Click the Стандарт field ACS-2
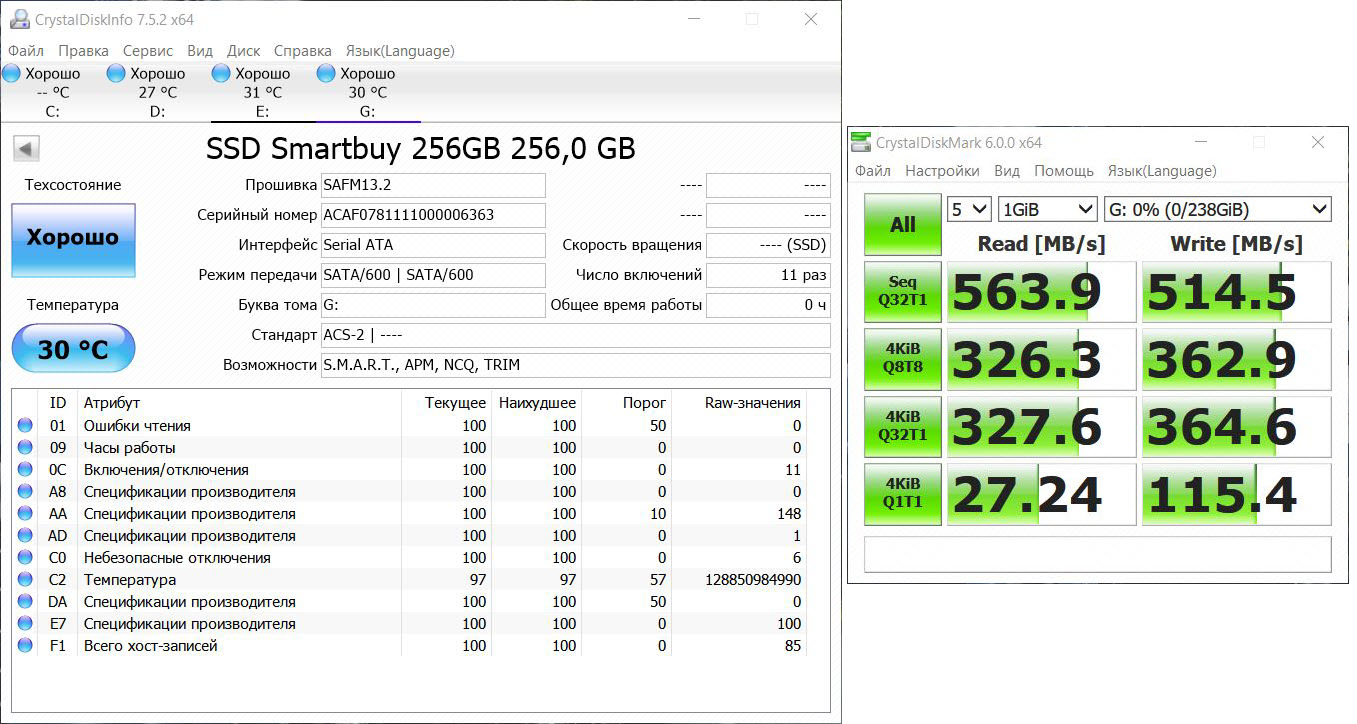Viewport: 1357px width, 724px height. click(x=575, y=335)
